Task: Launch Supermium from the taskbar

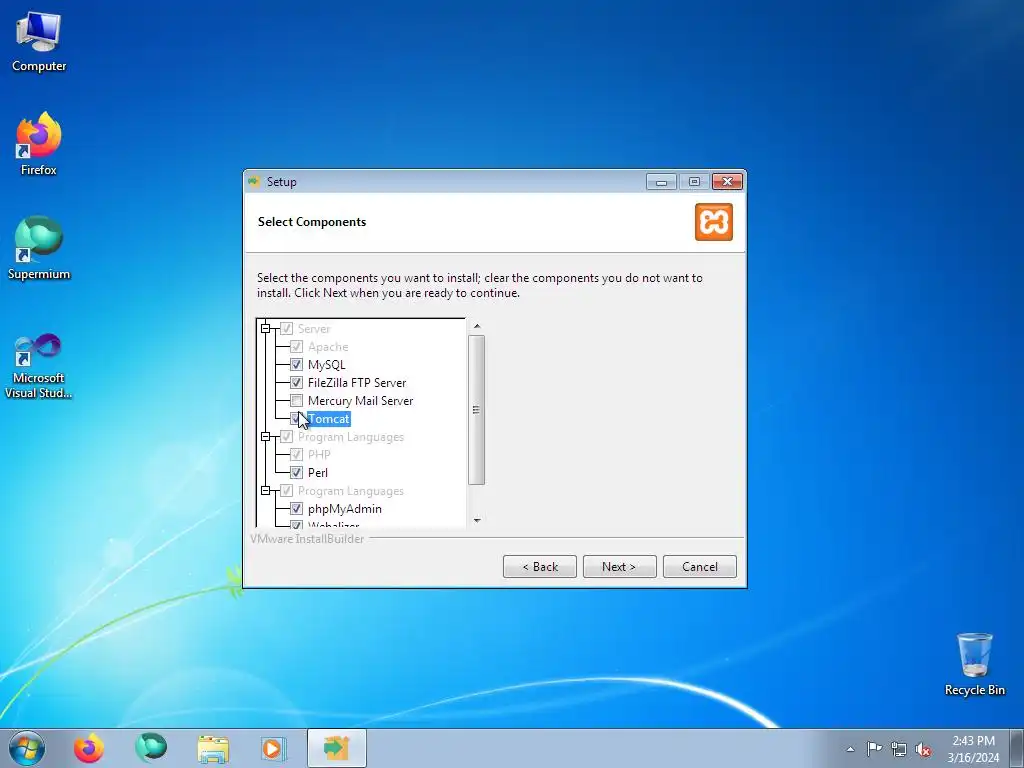Action: point(151,748)
